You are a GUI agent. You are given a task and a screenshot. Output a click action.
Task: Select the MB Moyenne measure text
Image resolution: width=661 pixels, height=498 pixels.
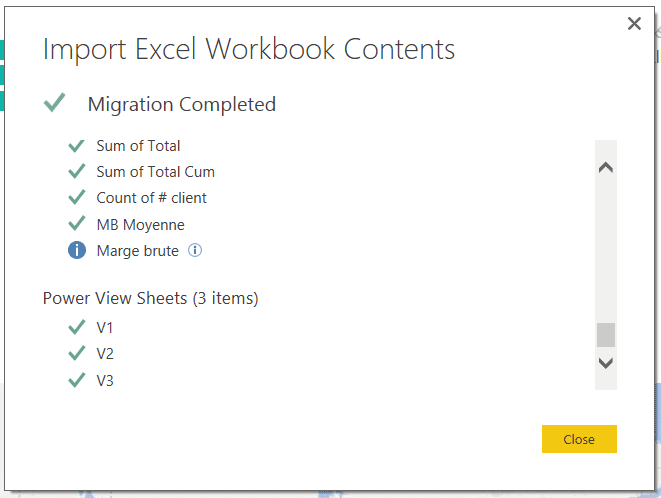tap(140, 225)
